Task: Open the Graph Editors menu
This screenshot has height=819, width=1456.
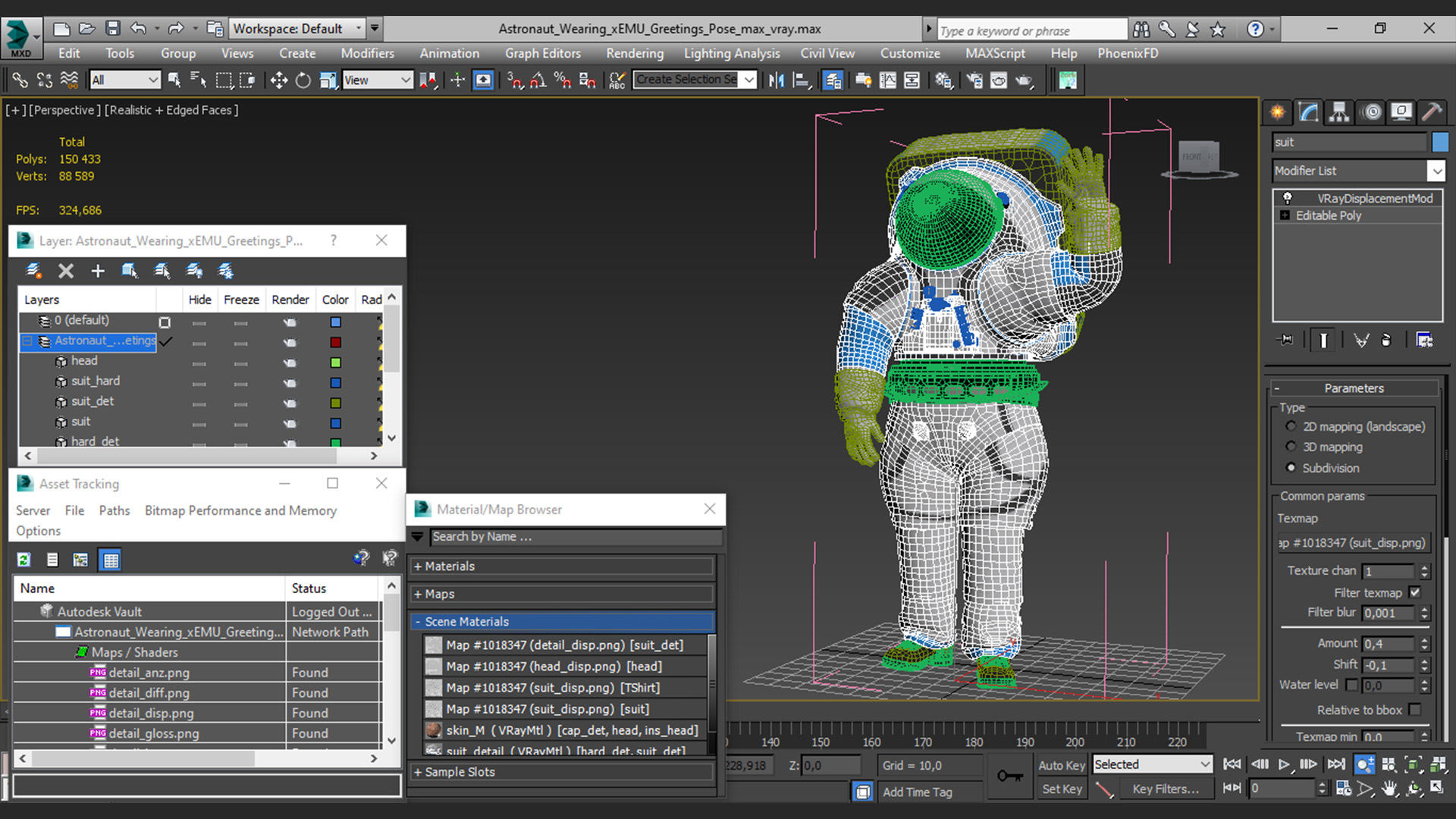Action: pos(542,53)
